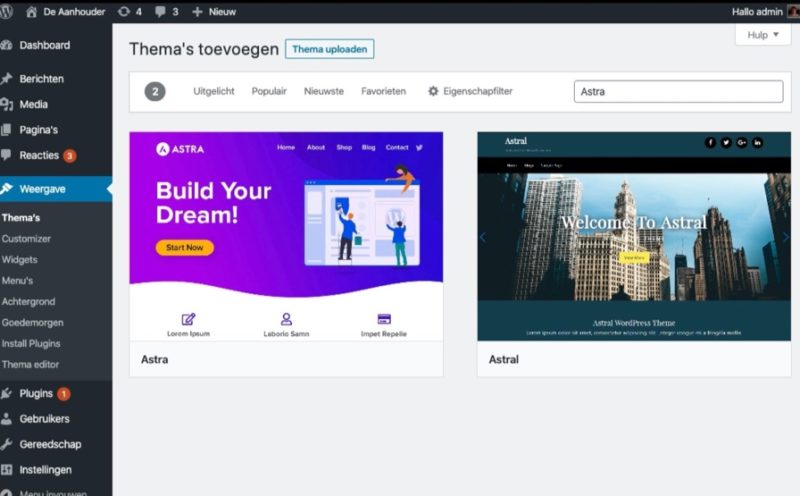
Task: Click the Nieuw label in admin bar
Action: pos(222,11)
